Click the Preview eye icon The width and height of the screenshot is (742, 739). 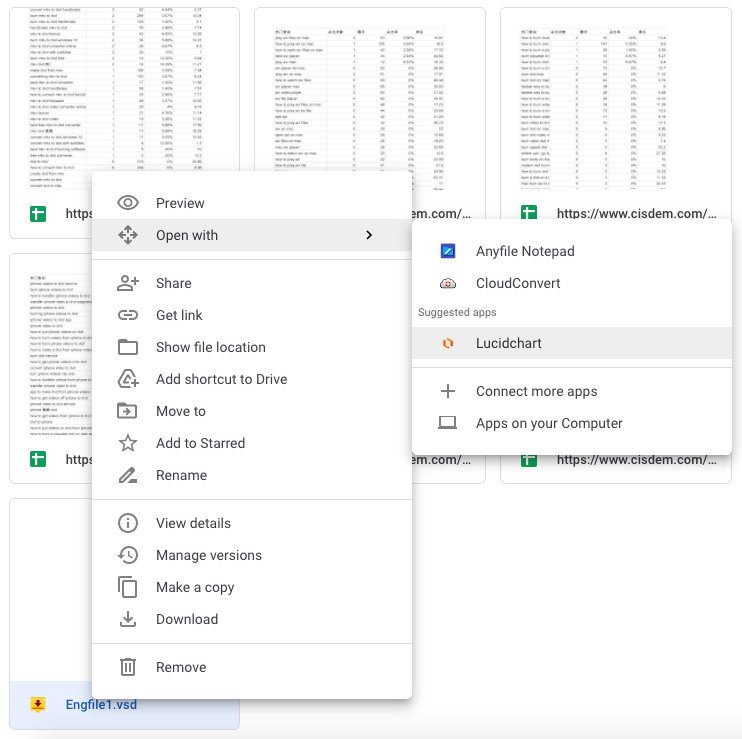tap(128, 203)
